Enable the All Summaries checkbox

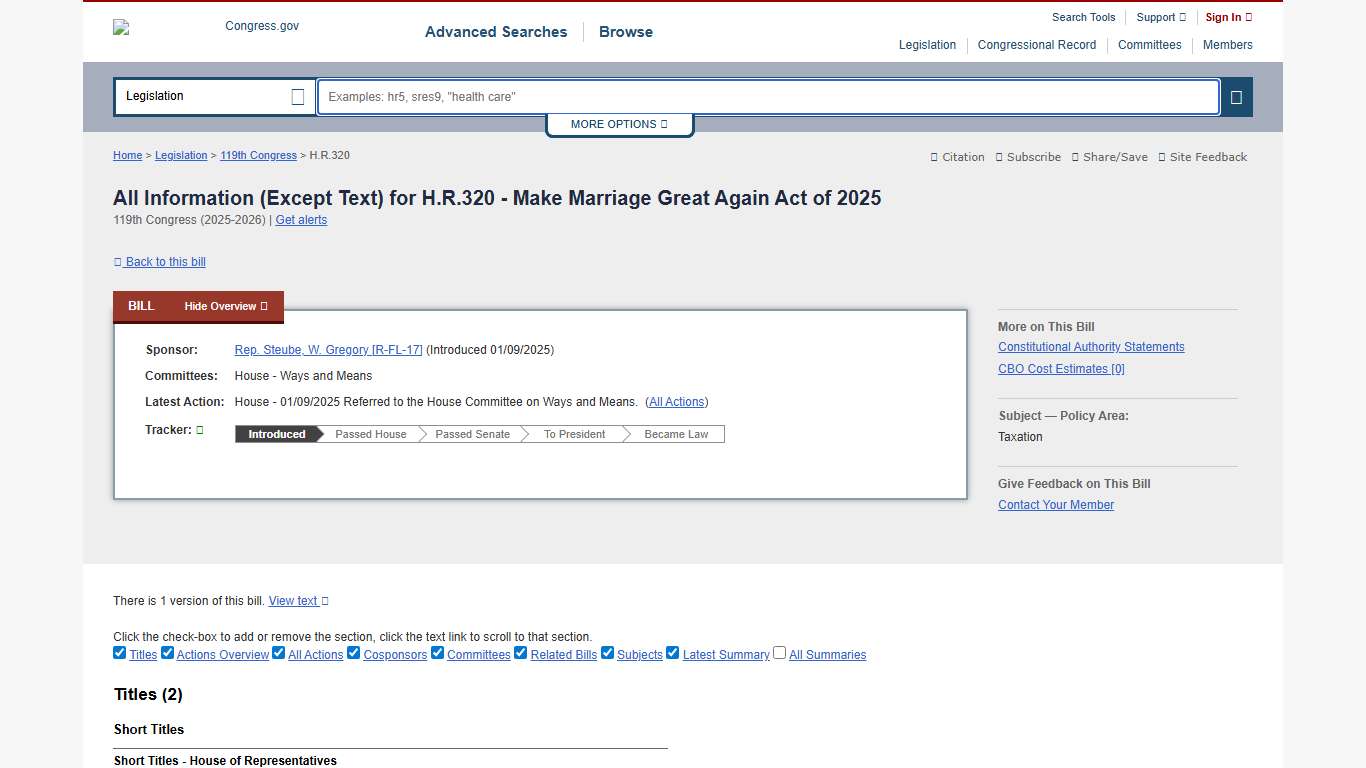point(779,652)
